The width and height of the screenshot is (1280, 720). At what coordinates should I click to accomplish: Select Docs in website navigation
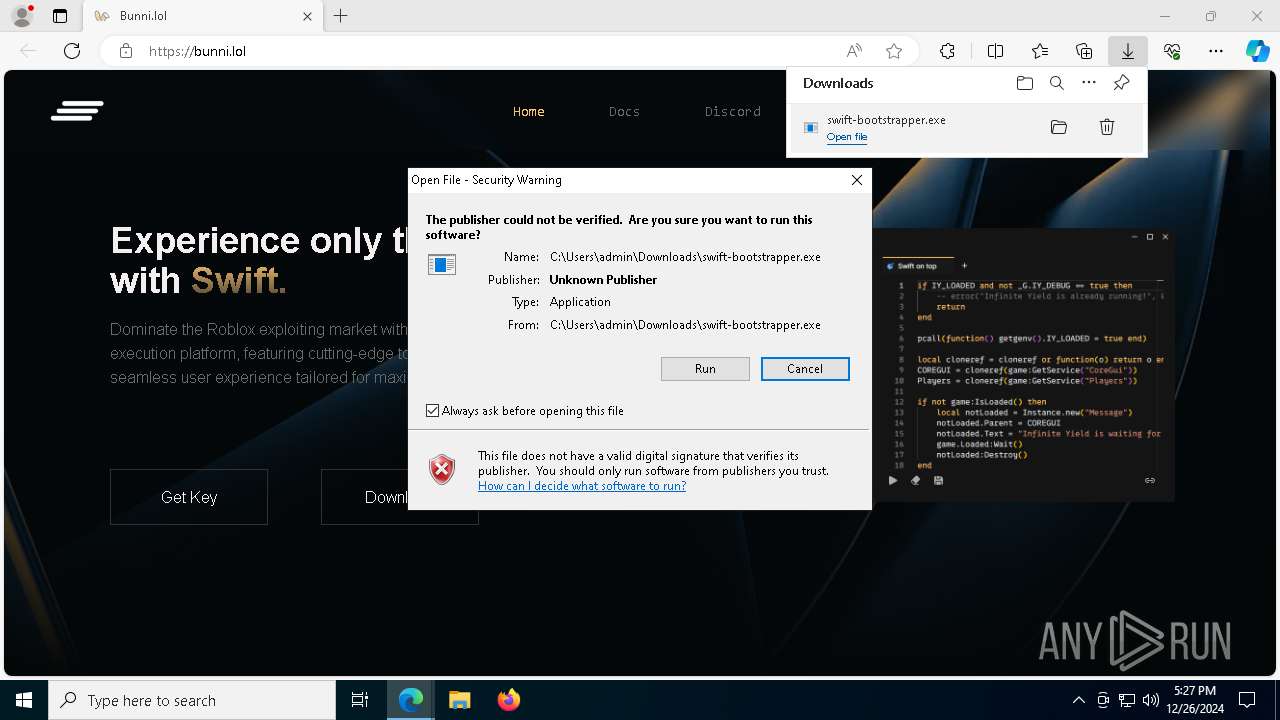point(624,112)
